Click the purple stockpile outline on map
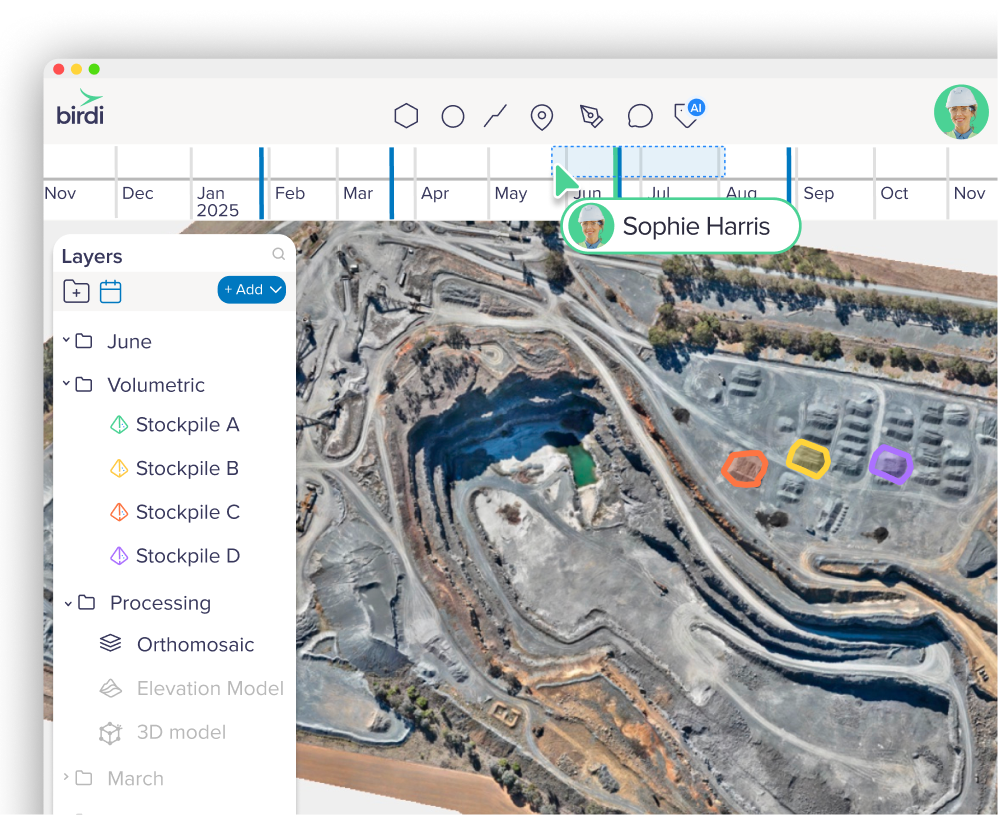Viewport: 998px width, 815px height. (x=891, y=464)
